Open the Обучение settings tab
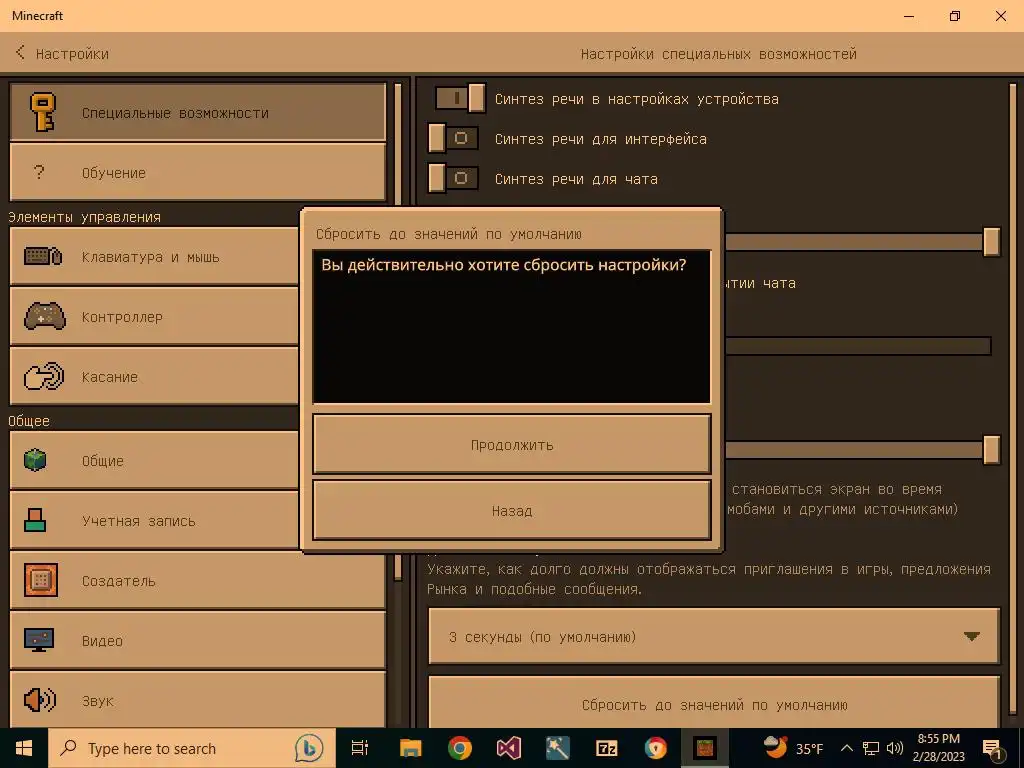 pos(198,172)
